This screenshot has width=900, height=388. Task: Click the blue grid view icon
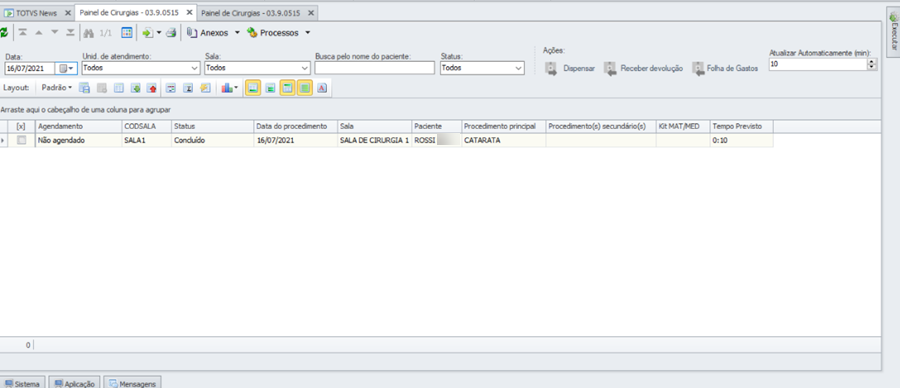pos(127,33)
